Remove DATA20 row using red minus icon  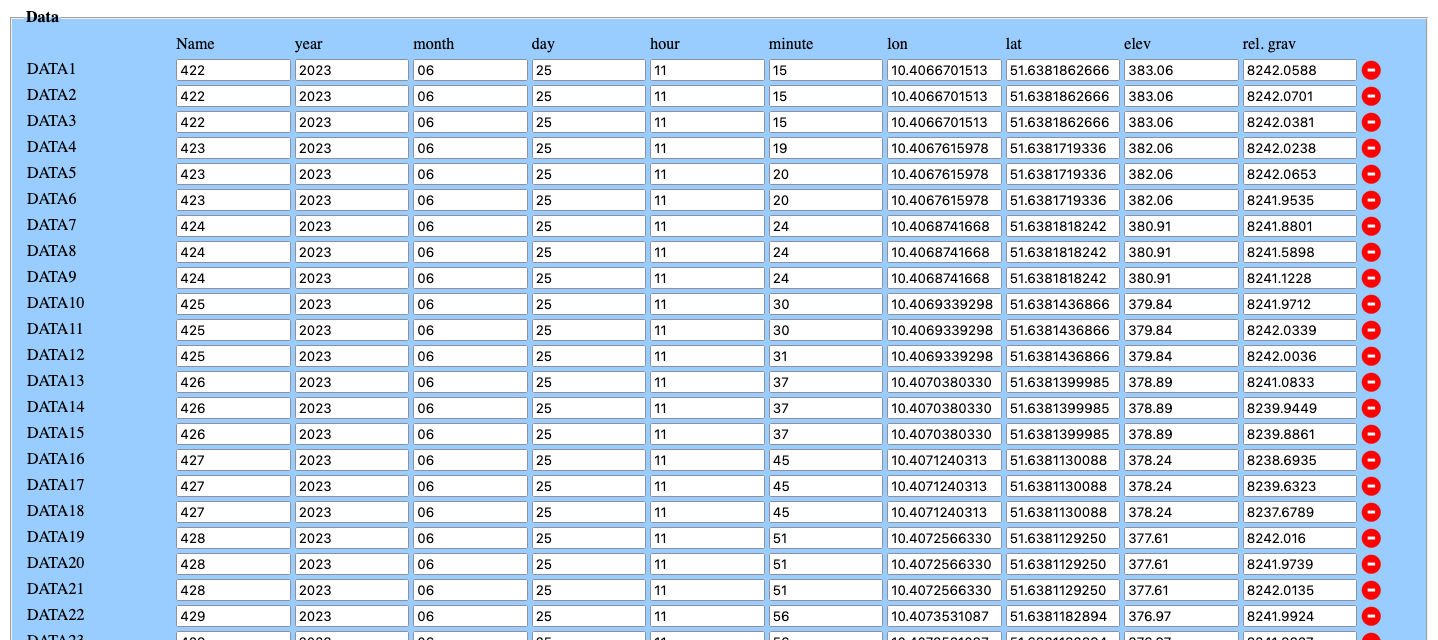(x=1371, y=564)
